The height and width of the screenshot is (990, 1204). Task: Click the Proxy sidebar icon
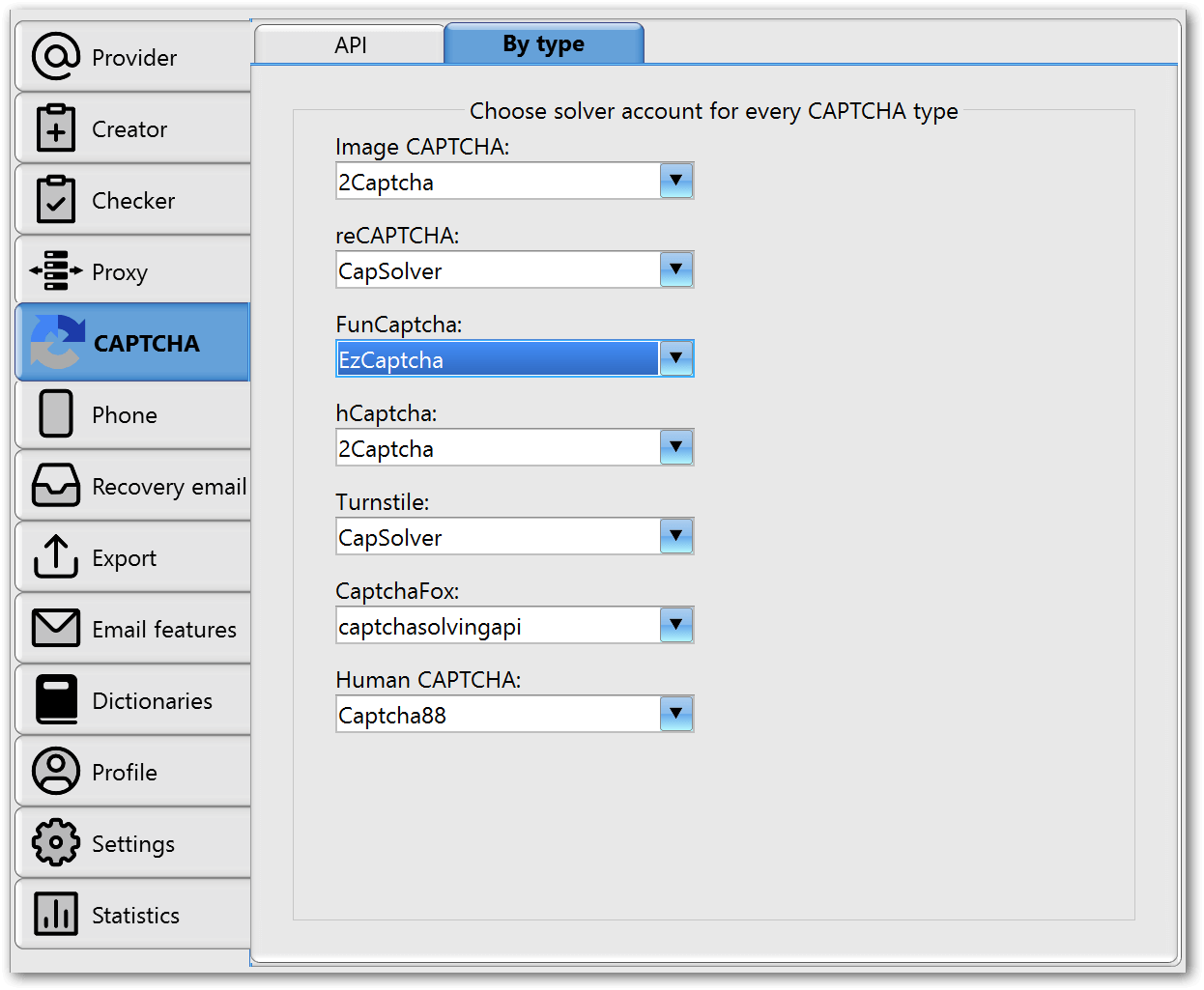tap(55, 270)
